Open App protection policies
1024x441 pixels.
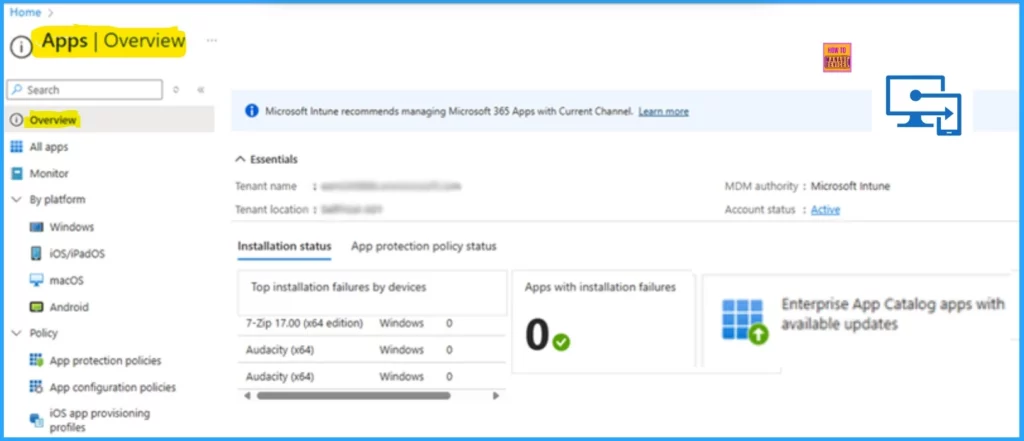[105, 361]
